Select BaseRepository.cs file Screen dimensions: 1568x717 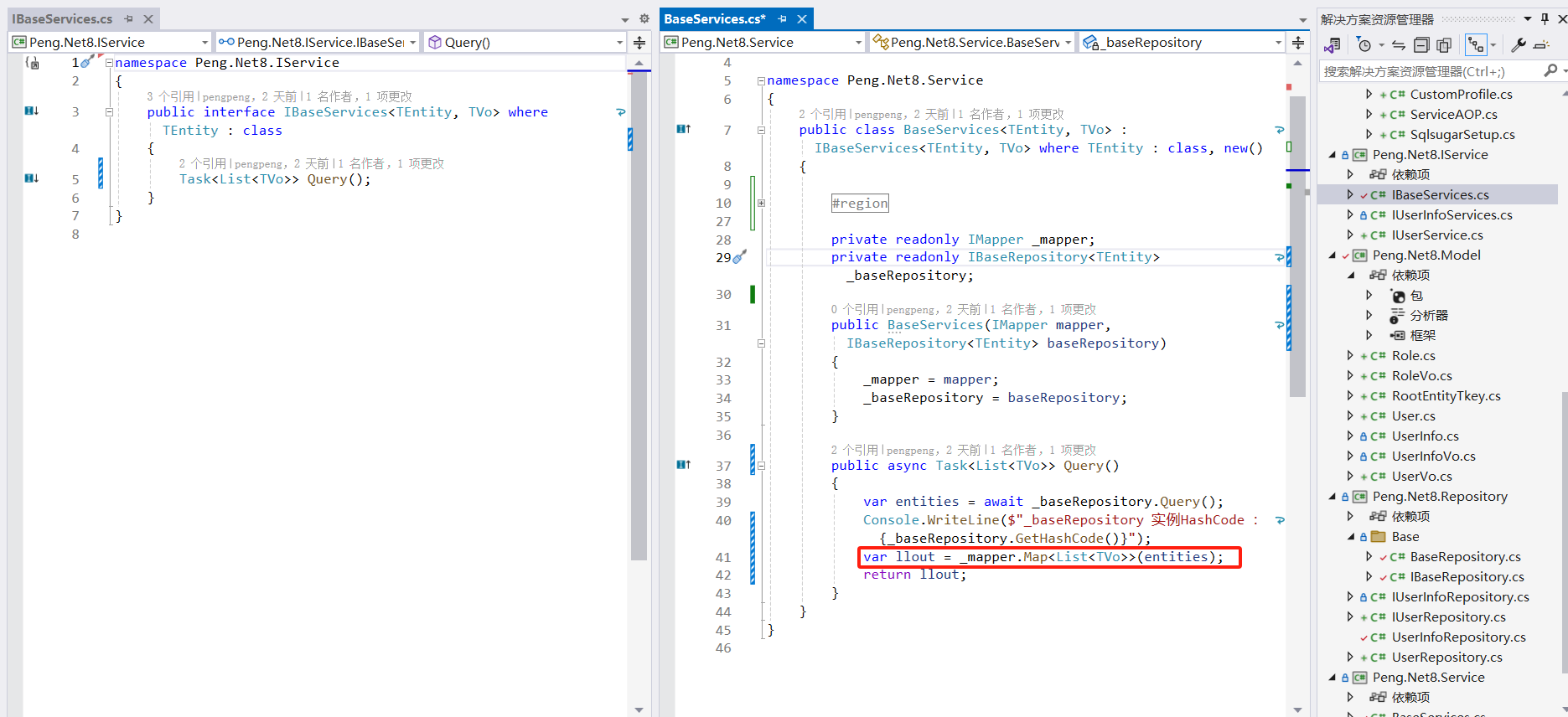[1465, 556]
